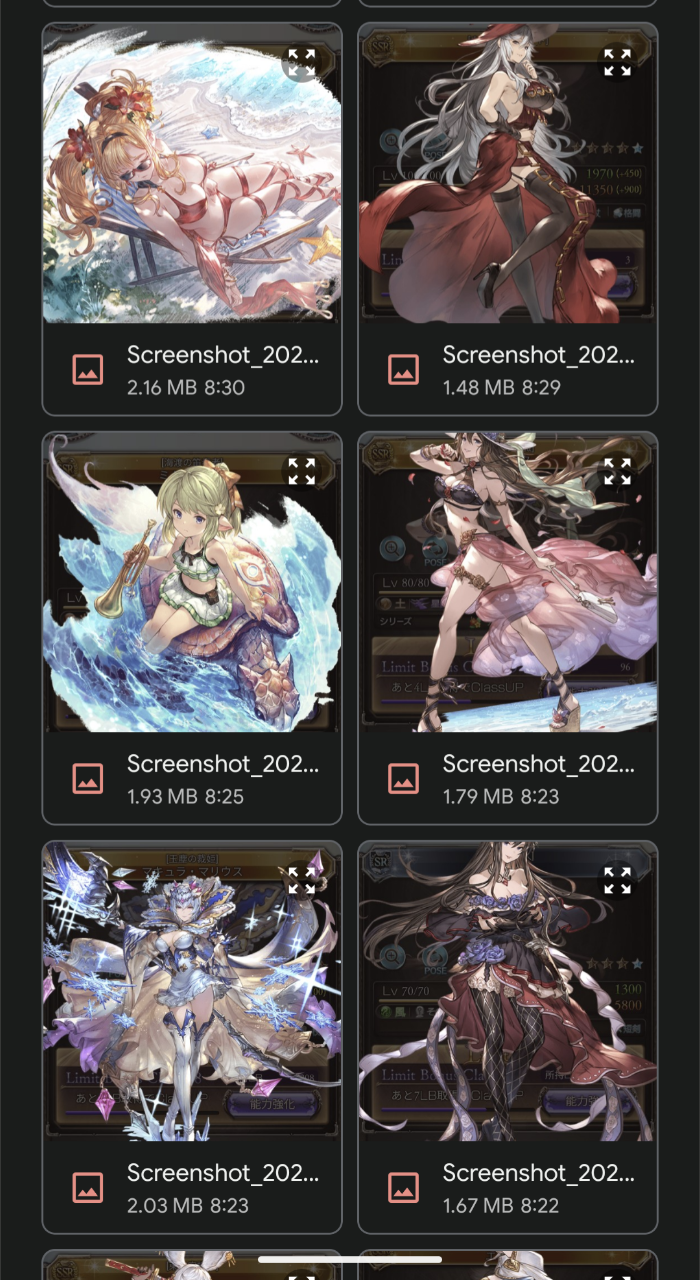
Task: Expand preview of 1.67 MB screenshot
Action: [618, 880]
